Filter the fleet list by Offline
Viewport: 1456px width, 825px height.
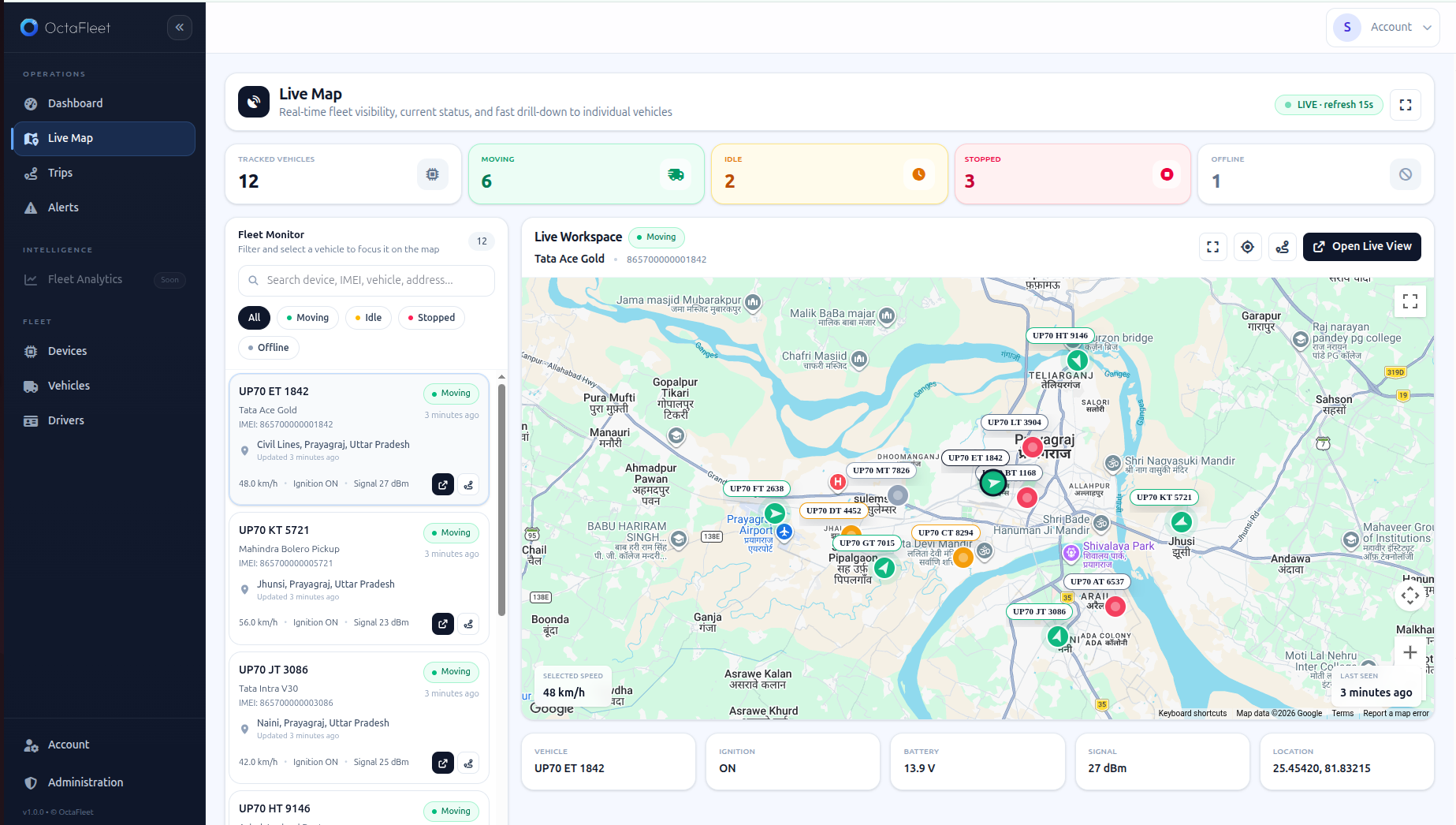269,348
